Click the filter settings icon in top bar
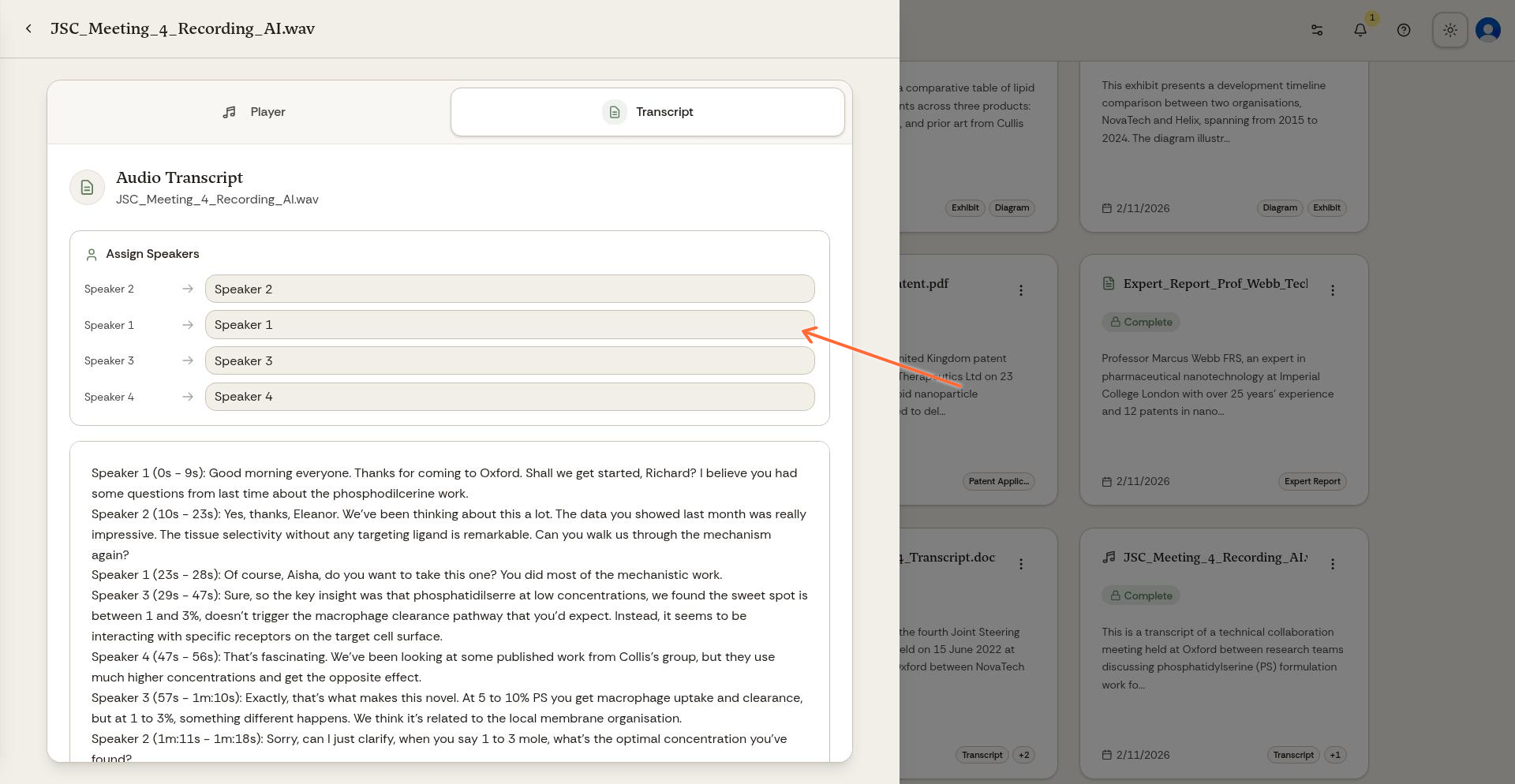The image size is (1515, 784). 1316,30
